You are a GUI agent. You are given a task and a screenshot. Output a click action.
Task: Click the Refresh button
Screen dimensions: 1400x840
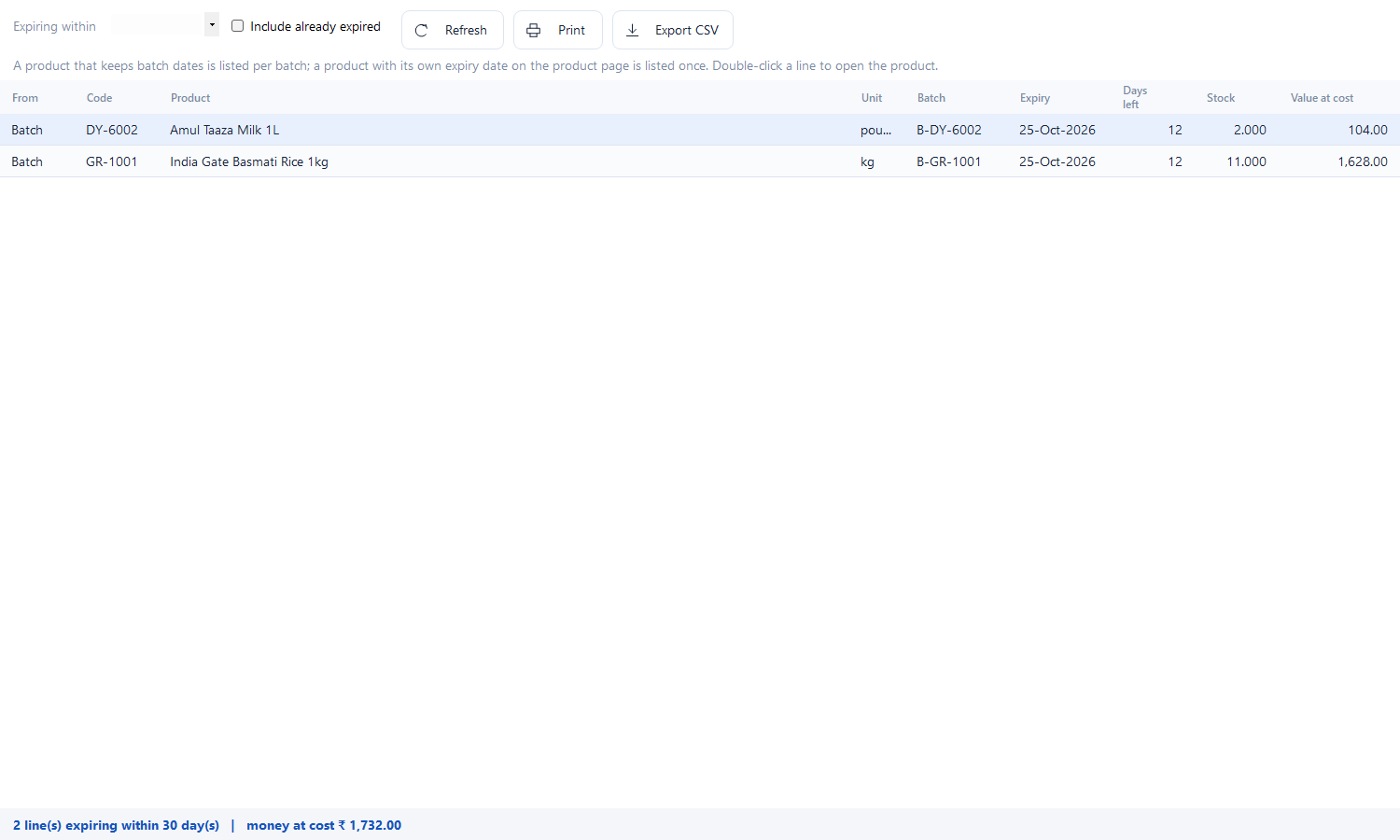(x=453, y=30)
